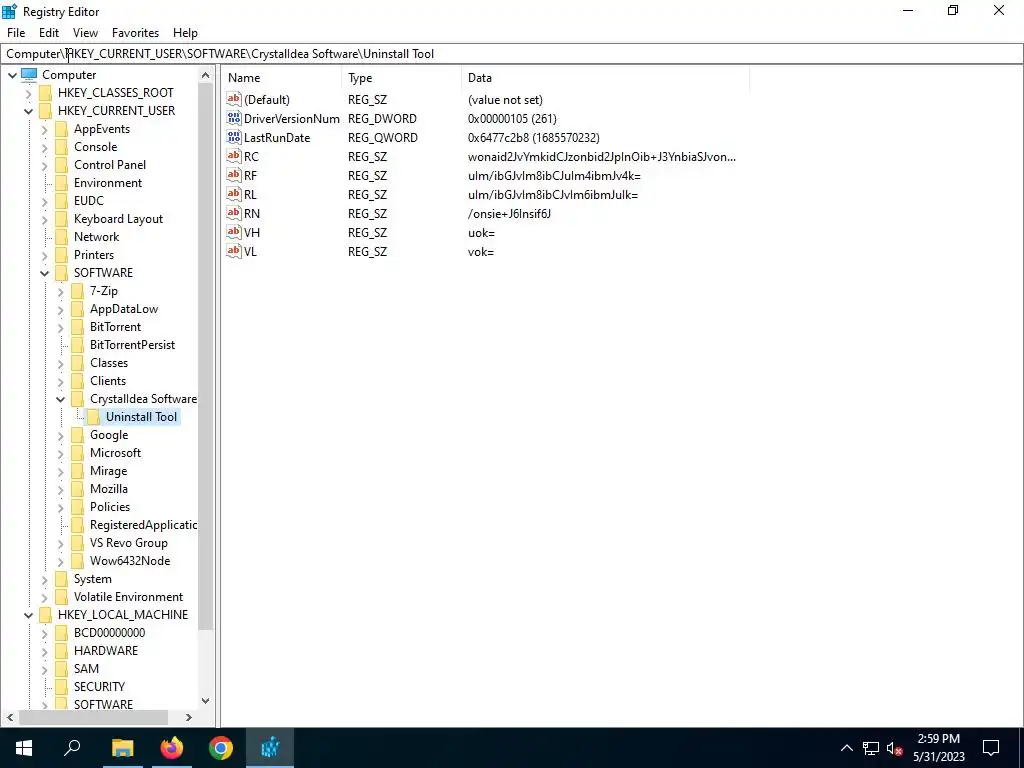Image resolution: width=1024 pixels, height=768 pixels.
Task: Click the folder icon next to Mozilla key
Action: click(x=77, y=488)
